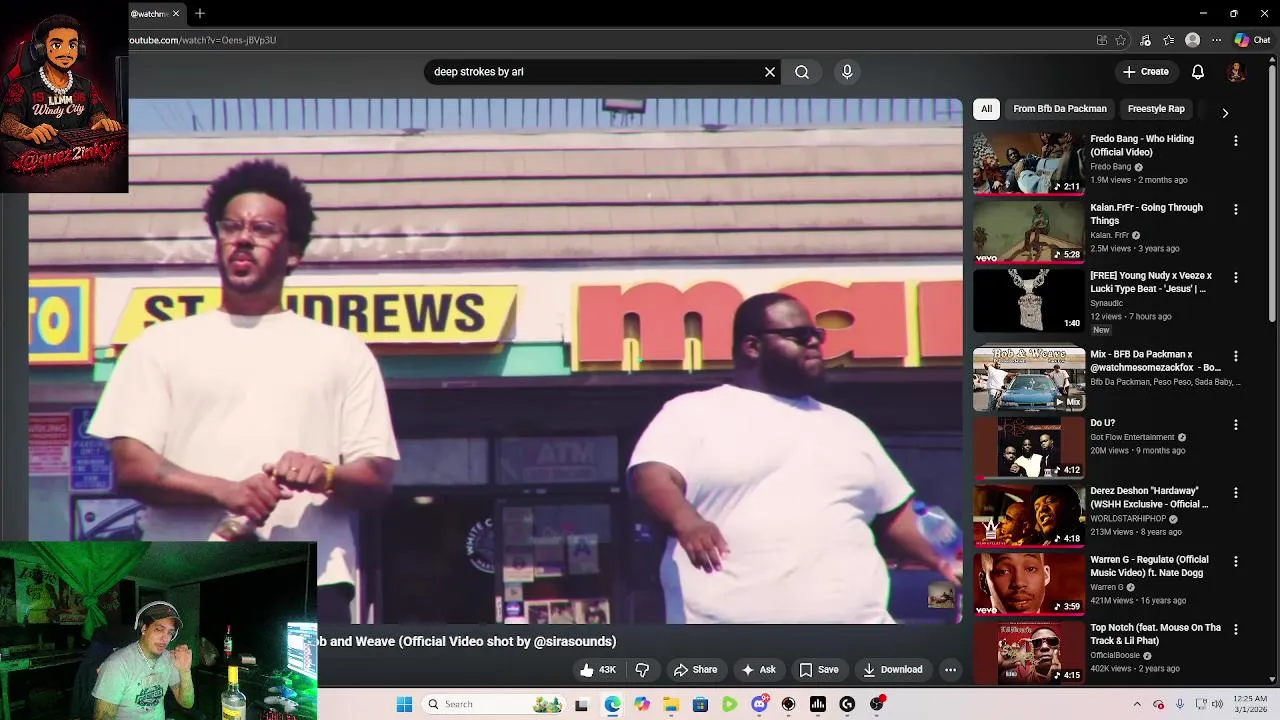Screen dimensions: 1280x720
Task: Dislike the video
Action: coord(643,670)
